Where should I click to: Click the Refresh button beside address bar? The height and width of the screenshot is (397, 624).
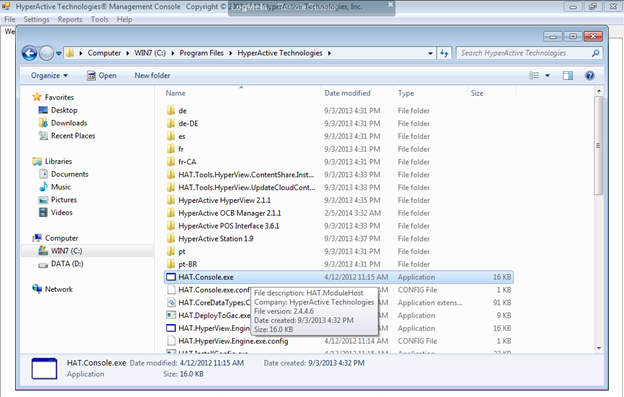coord(444,53)
